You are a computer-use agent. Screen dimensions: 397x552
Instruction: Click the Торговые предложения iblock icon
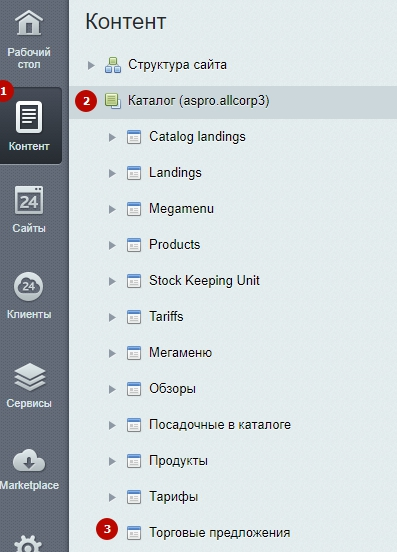pos(134,533)
